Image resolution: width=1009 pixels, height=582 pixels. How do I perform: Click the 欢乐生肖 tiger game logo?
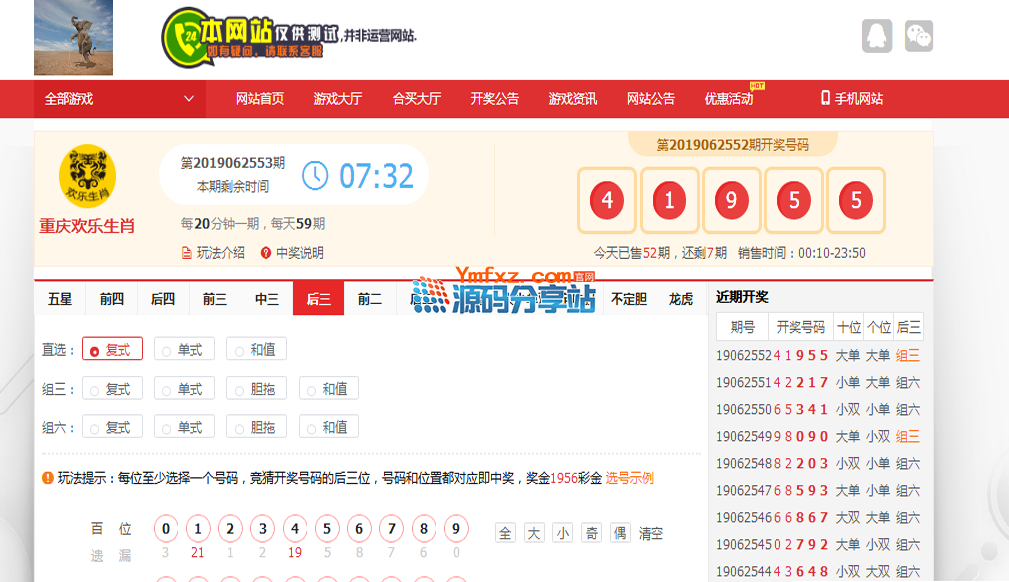click(x=87, y=176)
